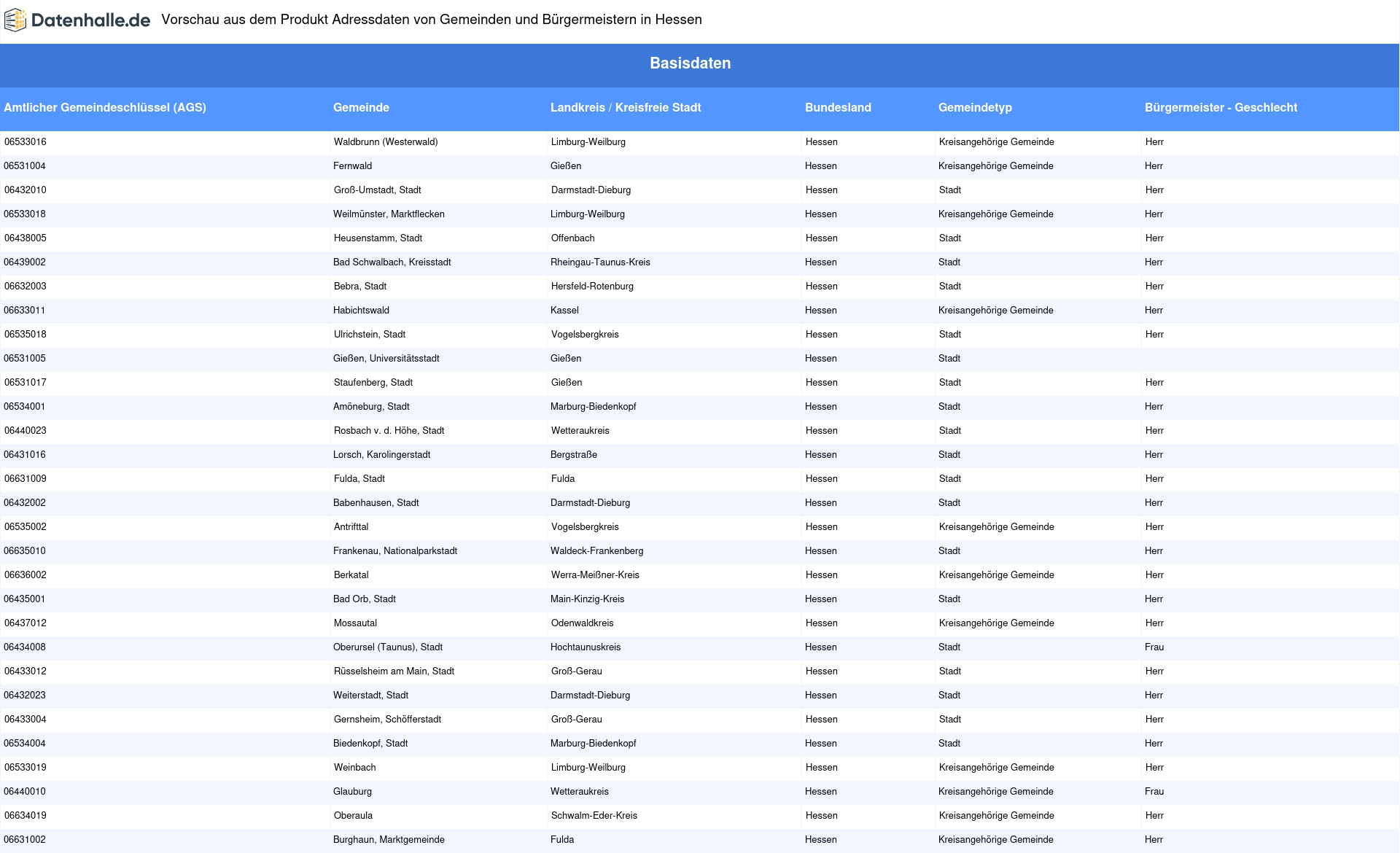Viewport: 1400px width, 853px height.
Task: Click the Amtlicher Gemeindeschlüssel (AGS) column header
Action: (105, 107)
